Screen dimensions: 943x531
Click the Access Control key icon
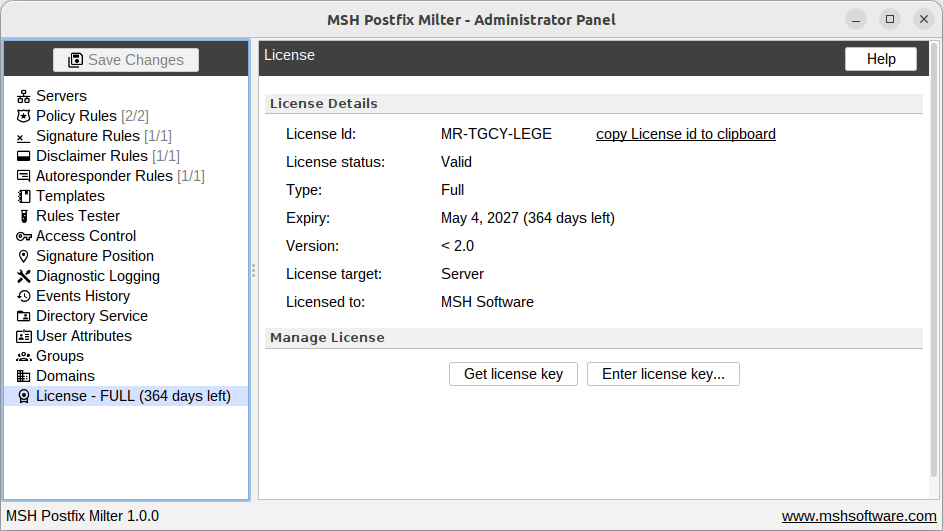23,236
